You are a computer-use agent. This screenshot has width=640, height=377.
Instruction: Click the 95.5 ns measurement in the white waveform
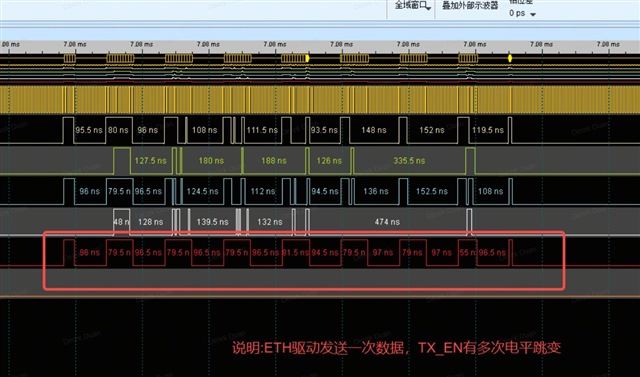(x=89, y=130)
